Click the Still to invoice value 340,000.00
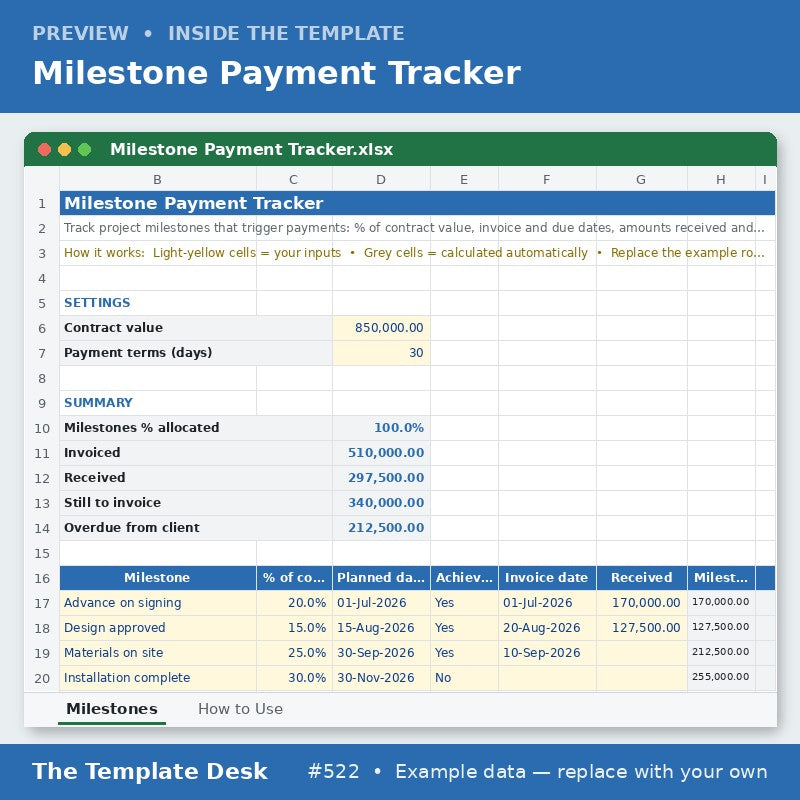 tap(381, 503)
